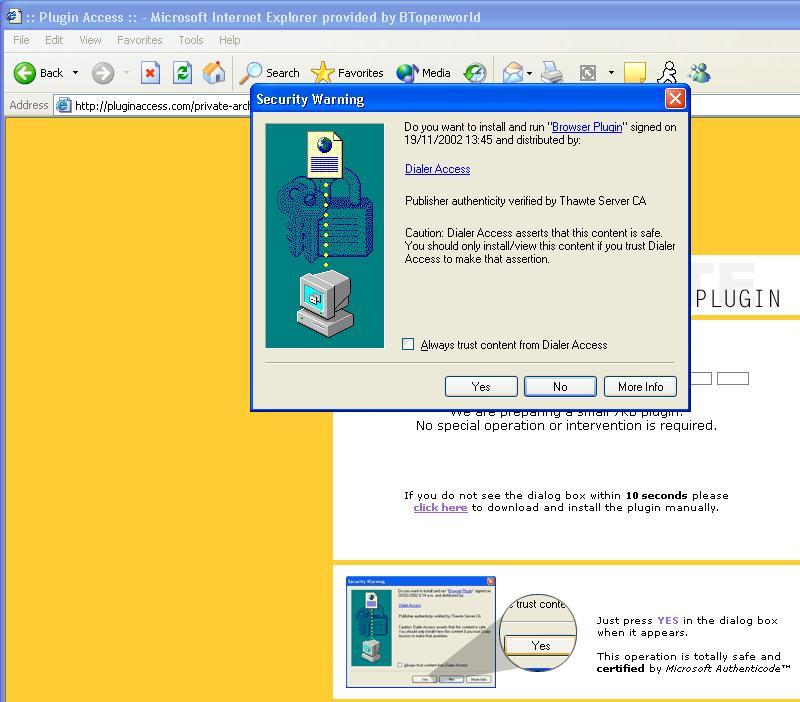Screen dimensions: 800x702
Task: Open the Dialer Access publisher link
Action: (437, 169)
